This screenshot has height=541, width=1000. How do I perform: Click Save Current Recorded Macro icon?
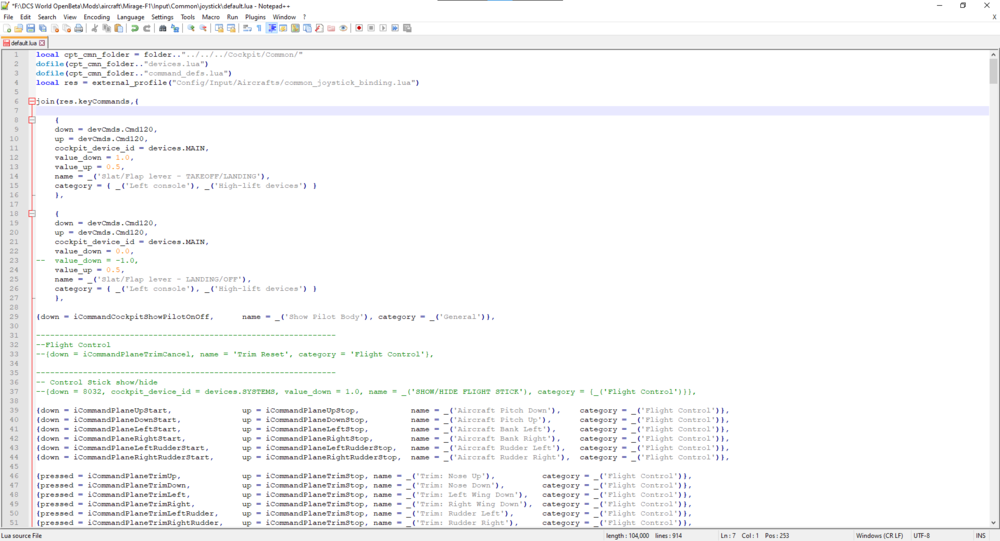tap(408, 28)
